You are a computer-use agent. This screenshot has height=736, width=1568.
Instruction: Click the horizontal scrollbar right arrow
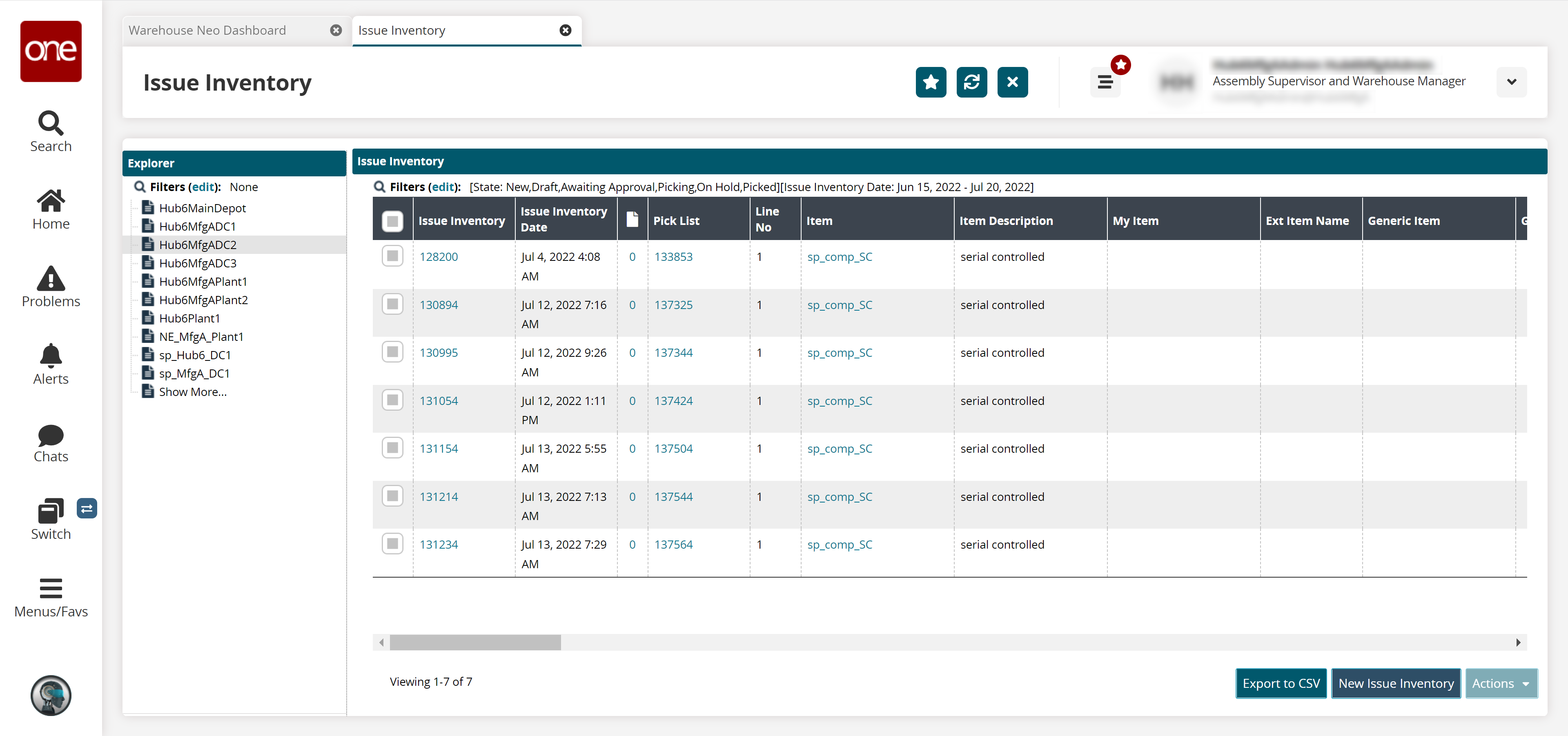coord(1518,643)
